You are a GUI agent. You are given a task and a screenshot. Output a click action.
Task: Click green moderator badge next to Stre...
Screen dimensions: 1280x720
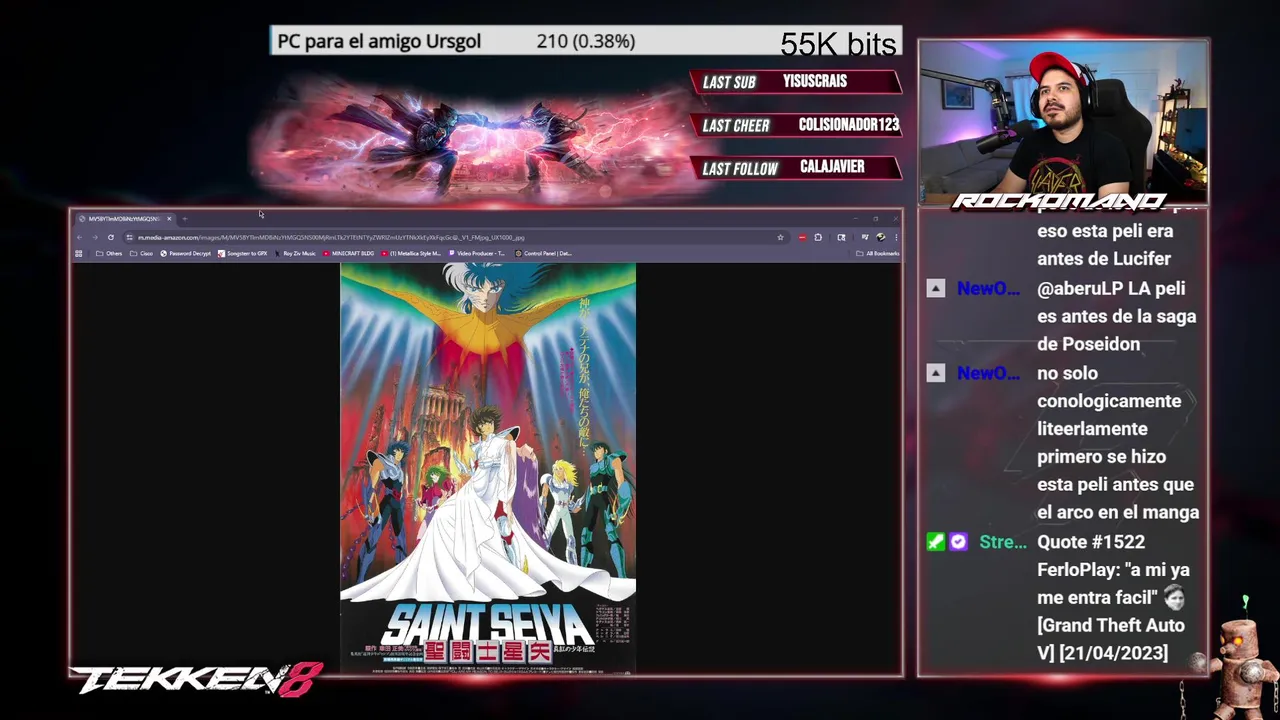point(935,542)
